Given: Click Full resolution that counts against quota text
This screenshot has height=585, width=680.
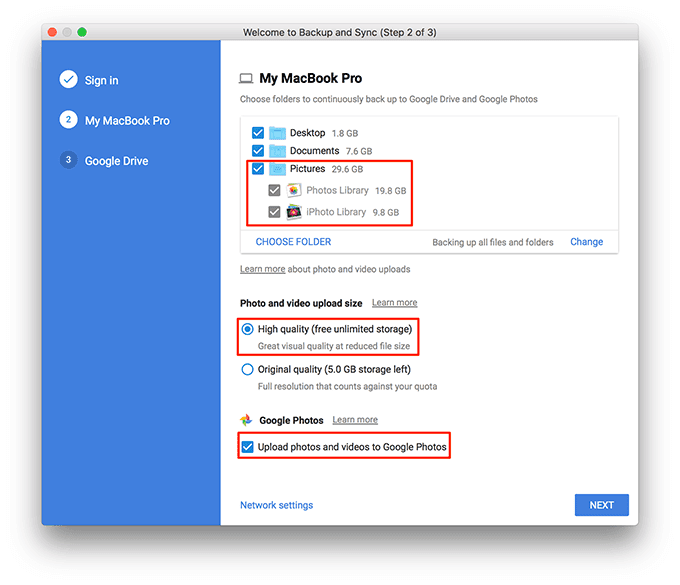Looking at the screenshot, I should (347, 386).
